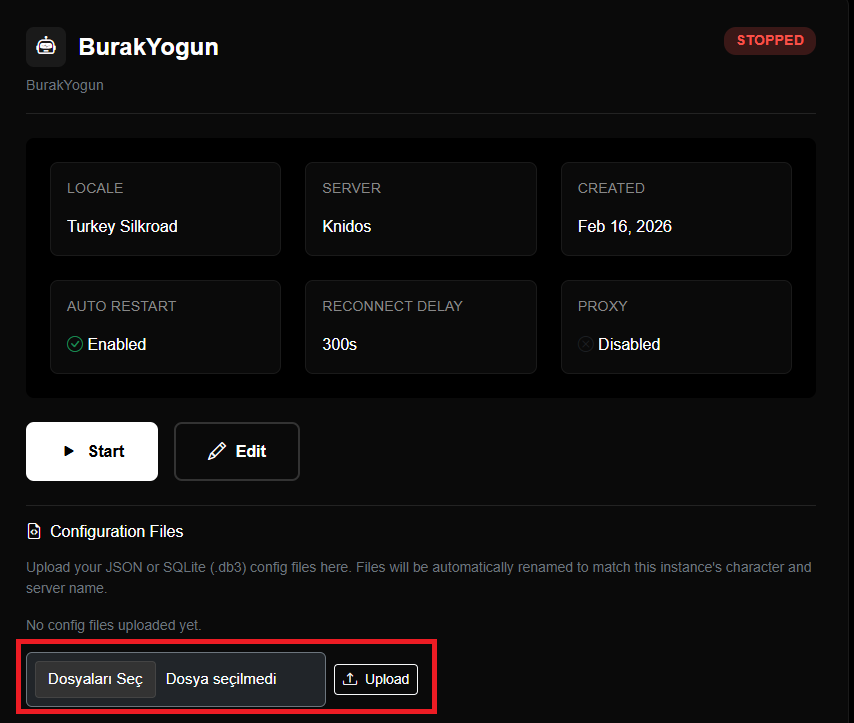Select the Knidos server value
854x723 pixels.
(346, 226)
